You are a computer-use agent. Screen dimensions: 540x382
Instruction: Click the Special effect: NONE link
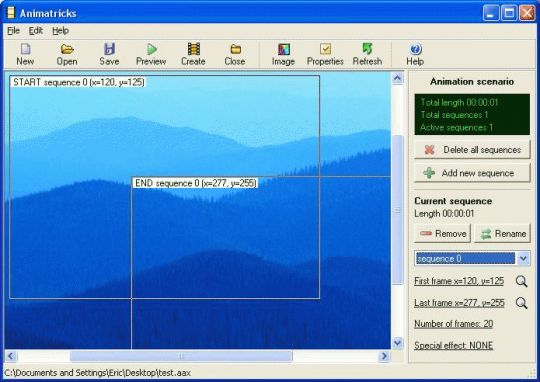tap(454, 345)
